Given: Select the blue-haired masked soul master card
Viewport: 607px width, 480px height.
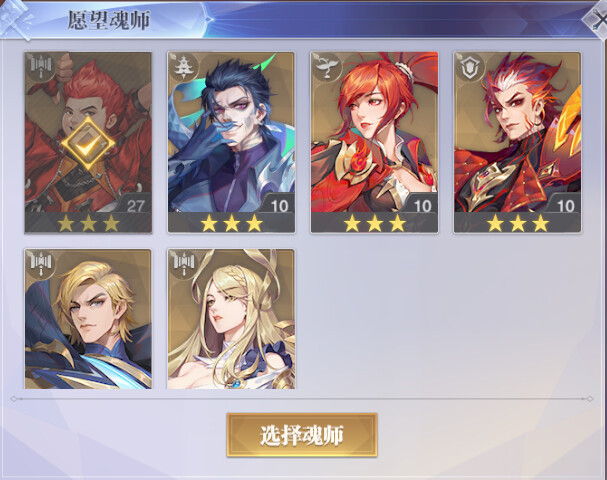Looking at the screenshot, I should pos(231,142).
